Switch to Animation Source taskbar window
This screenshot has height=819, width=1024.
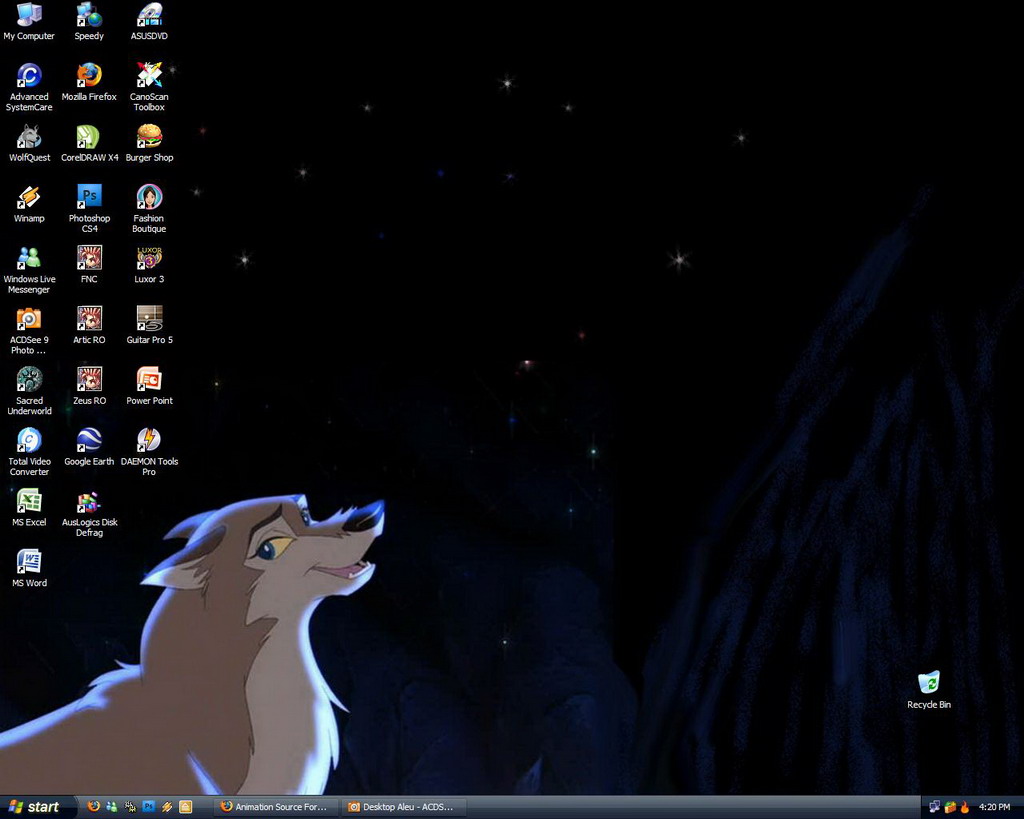pos(276,807)
